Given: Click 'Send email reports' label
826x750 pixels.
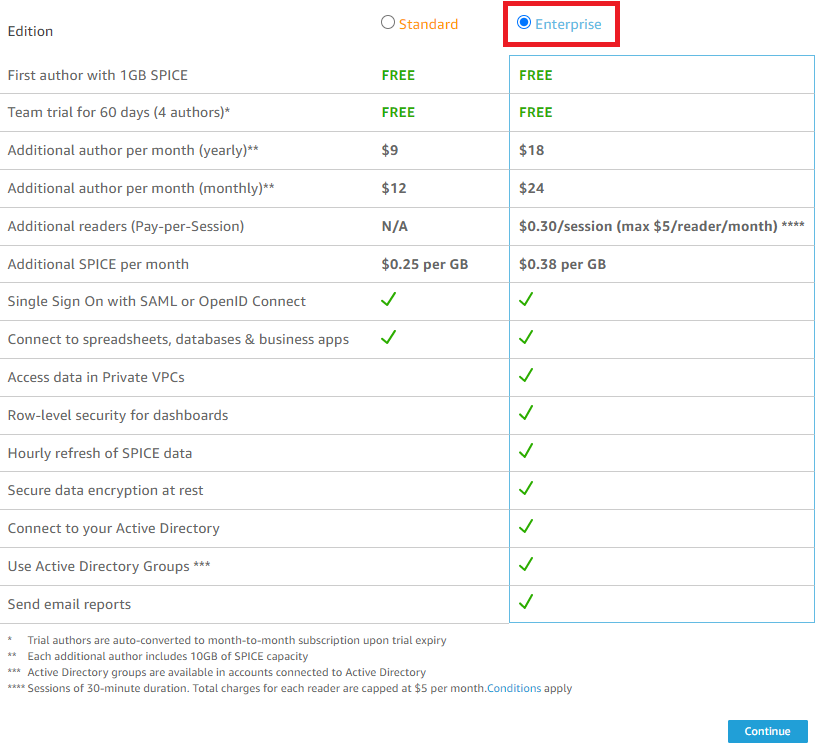Looking at the screenshot, I should [69, 604].
